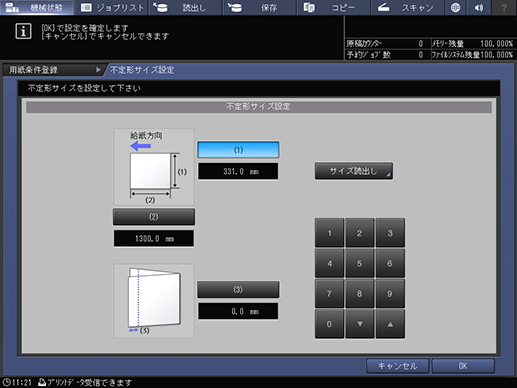Go back to 用紙条件登録 breadcrumb
Viewport: 517px width, 388px height.
[53, 70]
